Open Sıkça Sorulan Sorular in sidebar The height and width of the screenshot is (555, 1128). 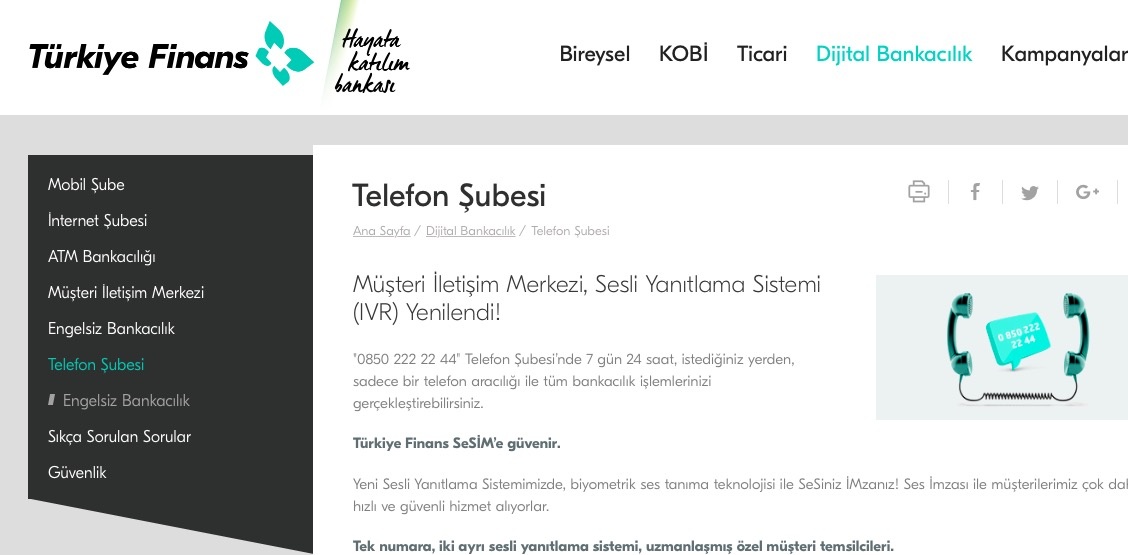(x=119, y=436)
